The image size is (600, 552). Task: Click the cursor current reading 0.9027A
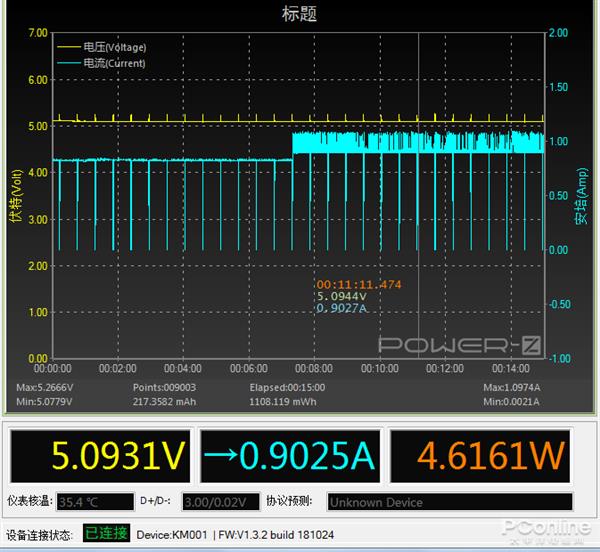click(342, 308)
